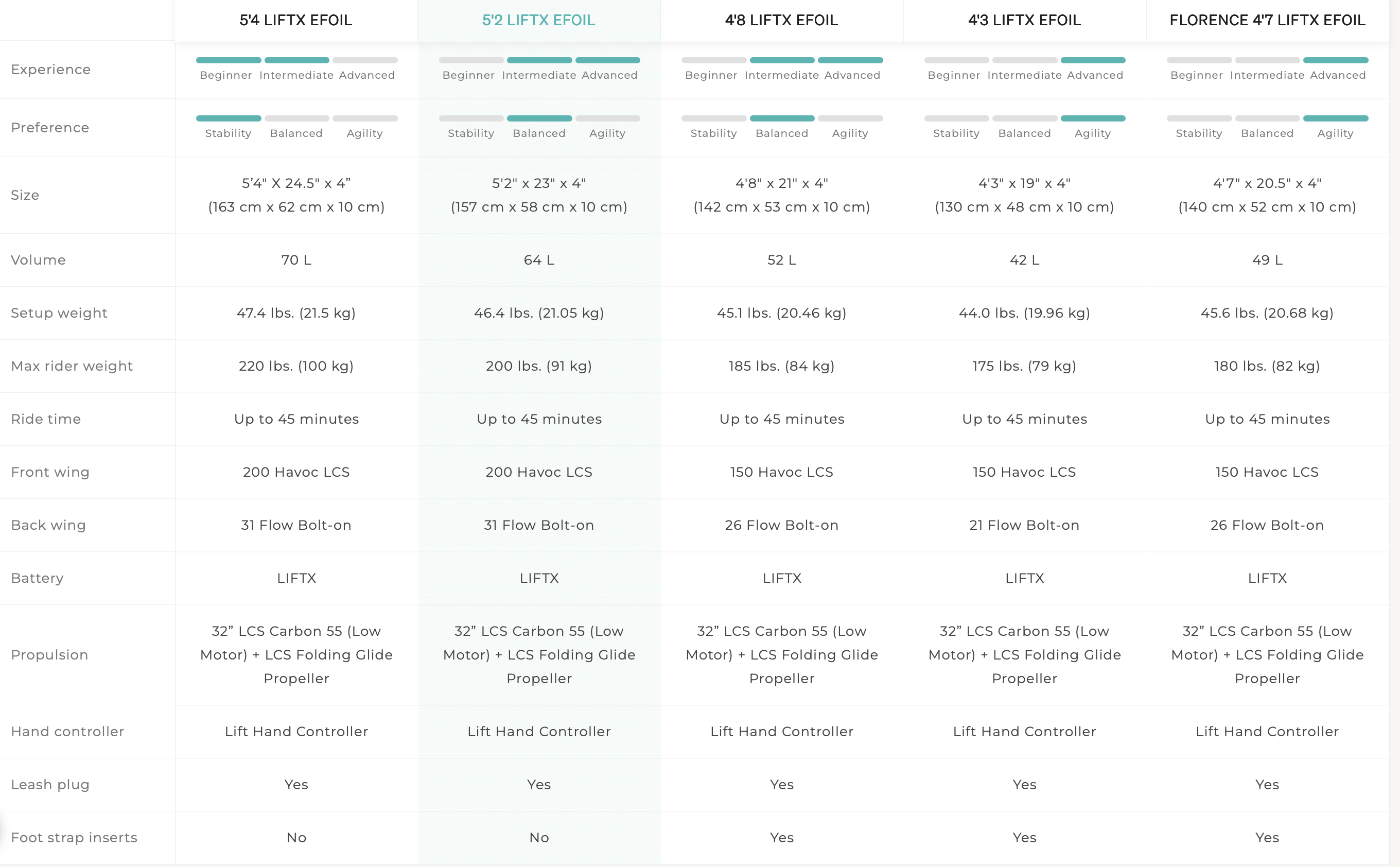This screenshot has height=867, width=1400.
Task: Click the Intermediate experience bar for 4'8 LIFTX
Action: coord(782,60)
